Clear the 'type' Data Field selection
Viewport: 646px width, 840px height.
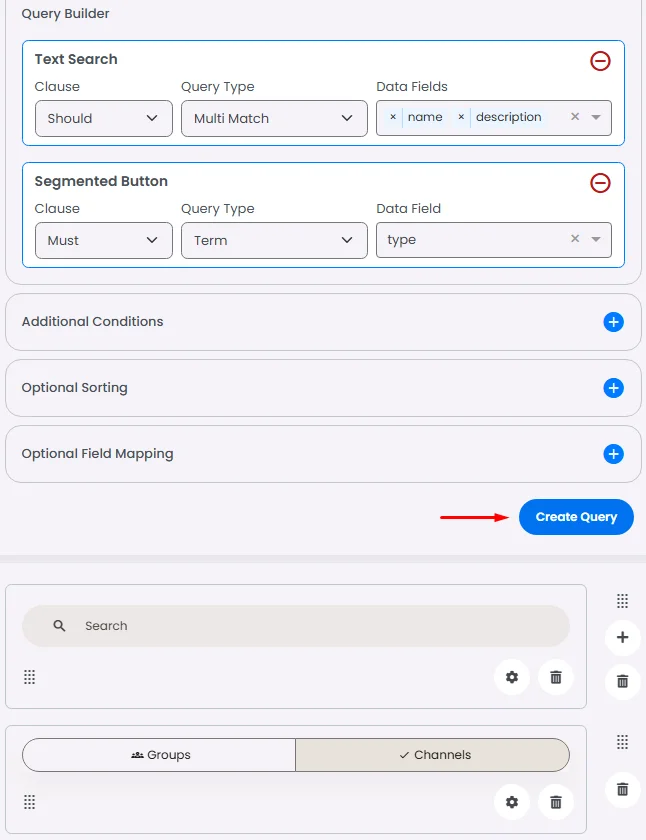575,239
